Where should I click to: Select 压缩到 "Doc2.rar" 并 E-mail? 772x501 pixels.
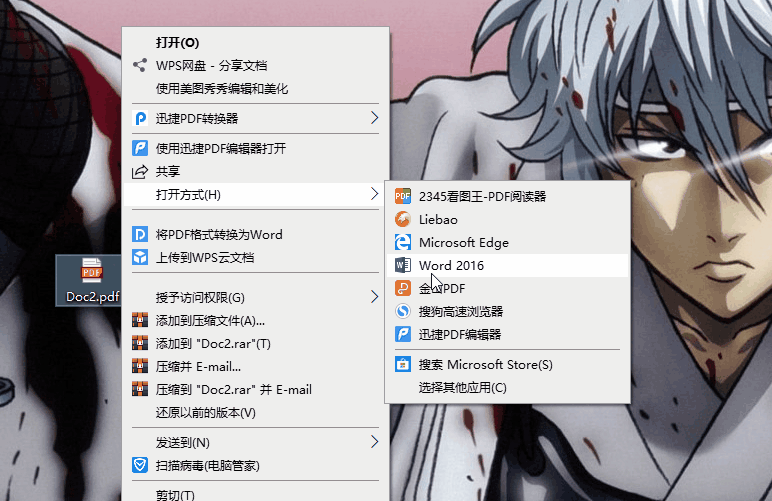click(x=255, y=390)
